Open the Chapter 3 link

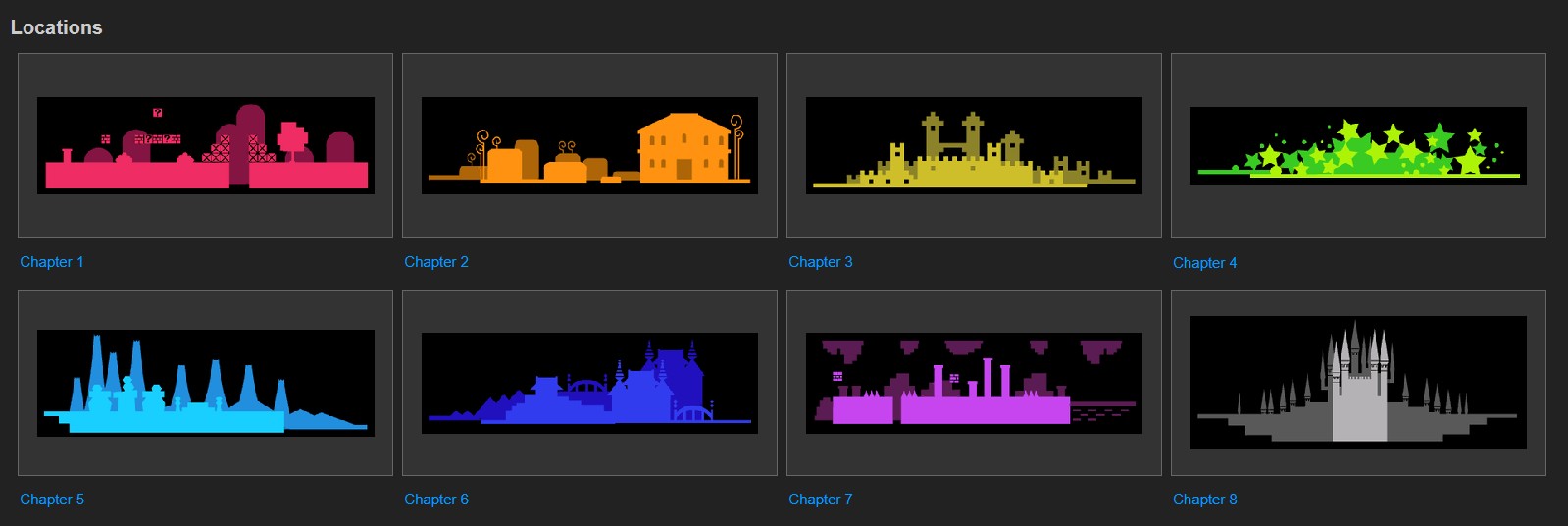pyautogui.click(x=821, y=262)
